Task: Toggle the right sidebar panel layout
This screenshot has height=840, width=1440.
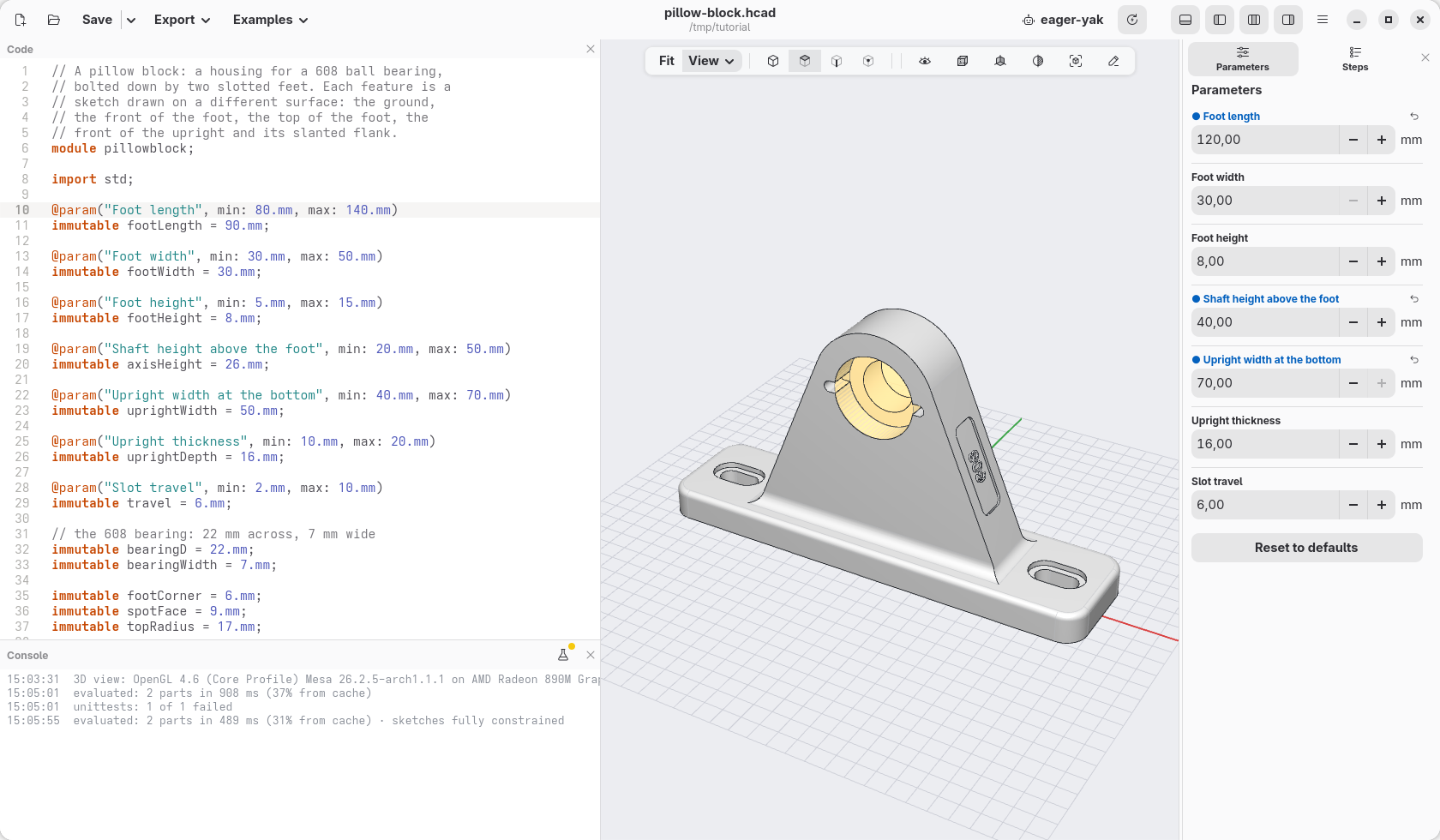Action: [1288, 20]
